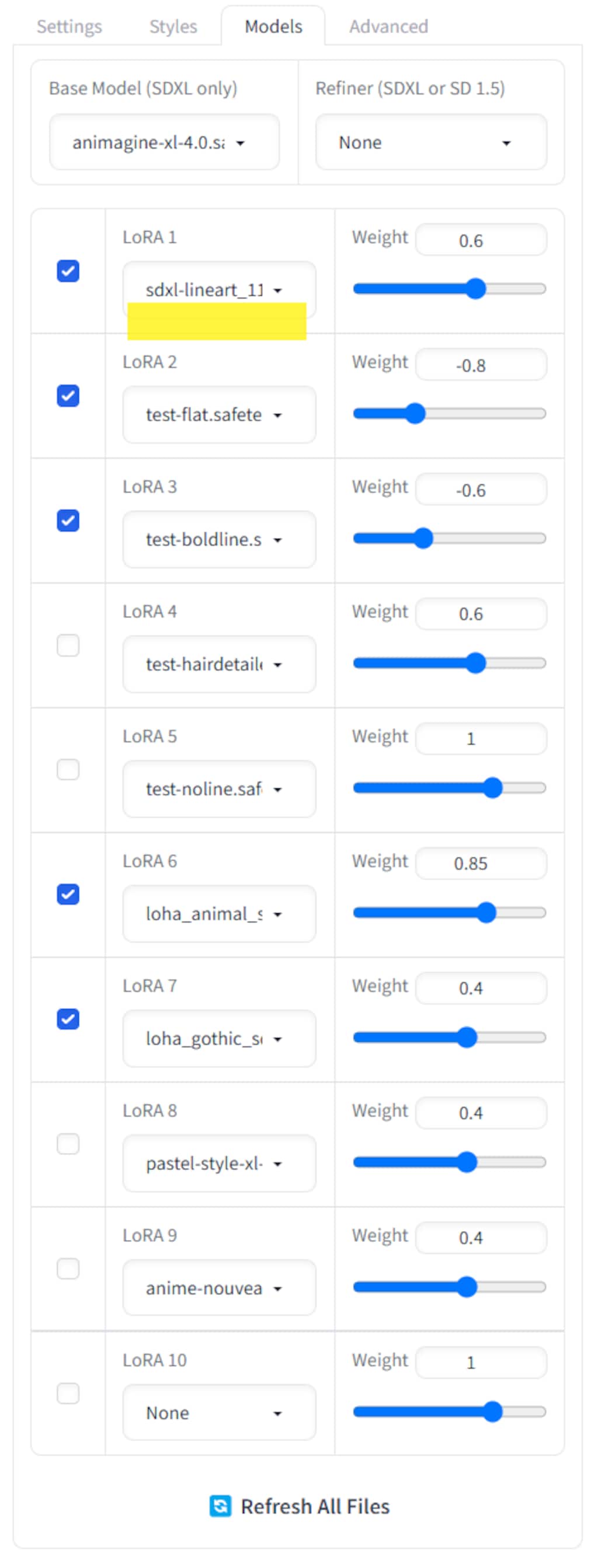Open the Base Model dropdown
598x1568 pixels.
click(x=165, y=142)
